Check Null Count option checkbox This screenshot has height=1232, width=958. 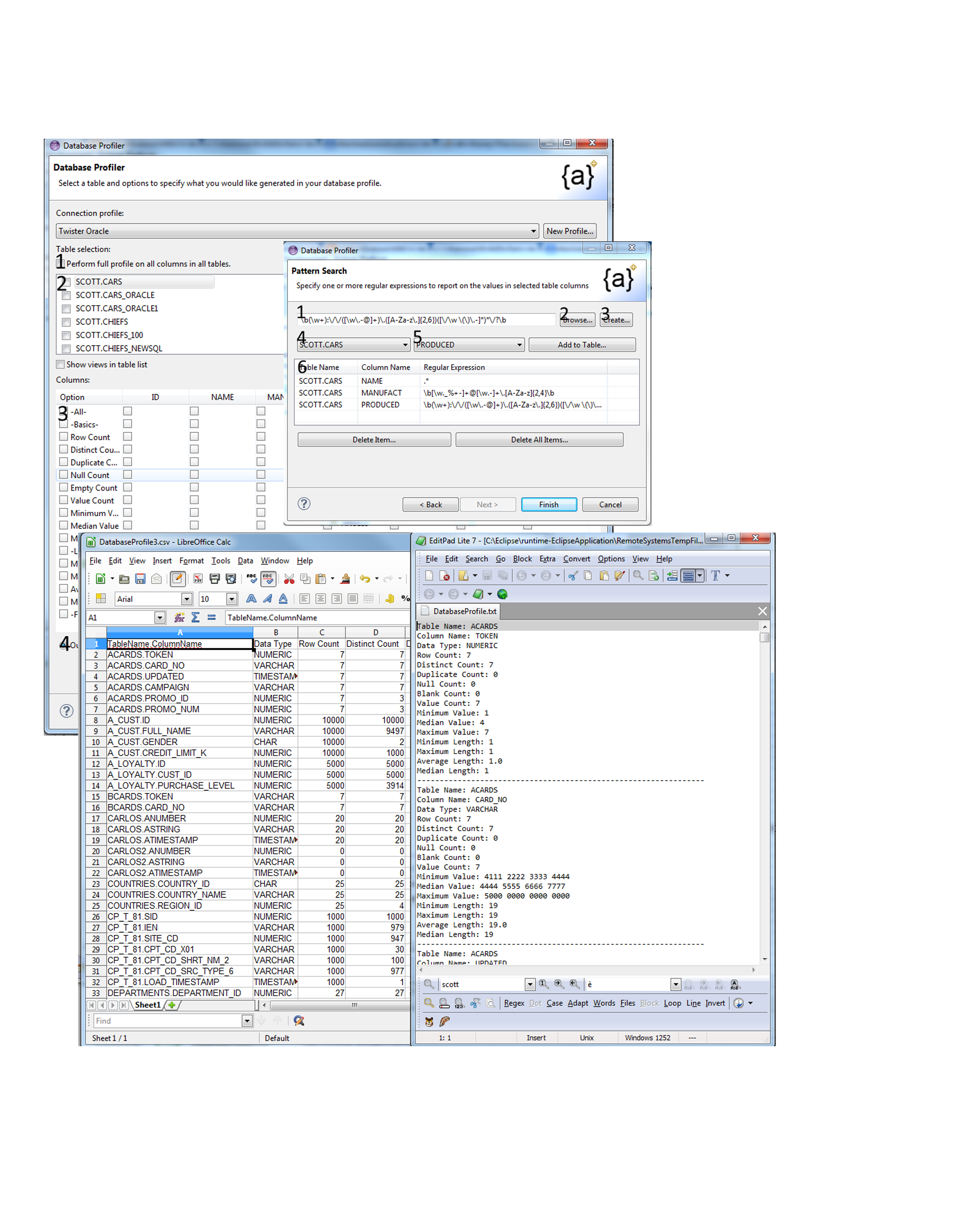(x=64, y=475)
